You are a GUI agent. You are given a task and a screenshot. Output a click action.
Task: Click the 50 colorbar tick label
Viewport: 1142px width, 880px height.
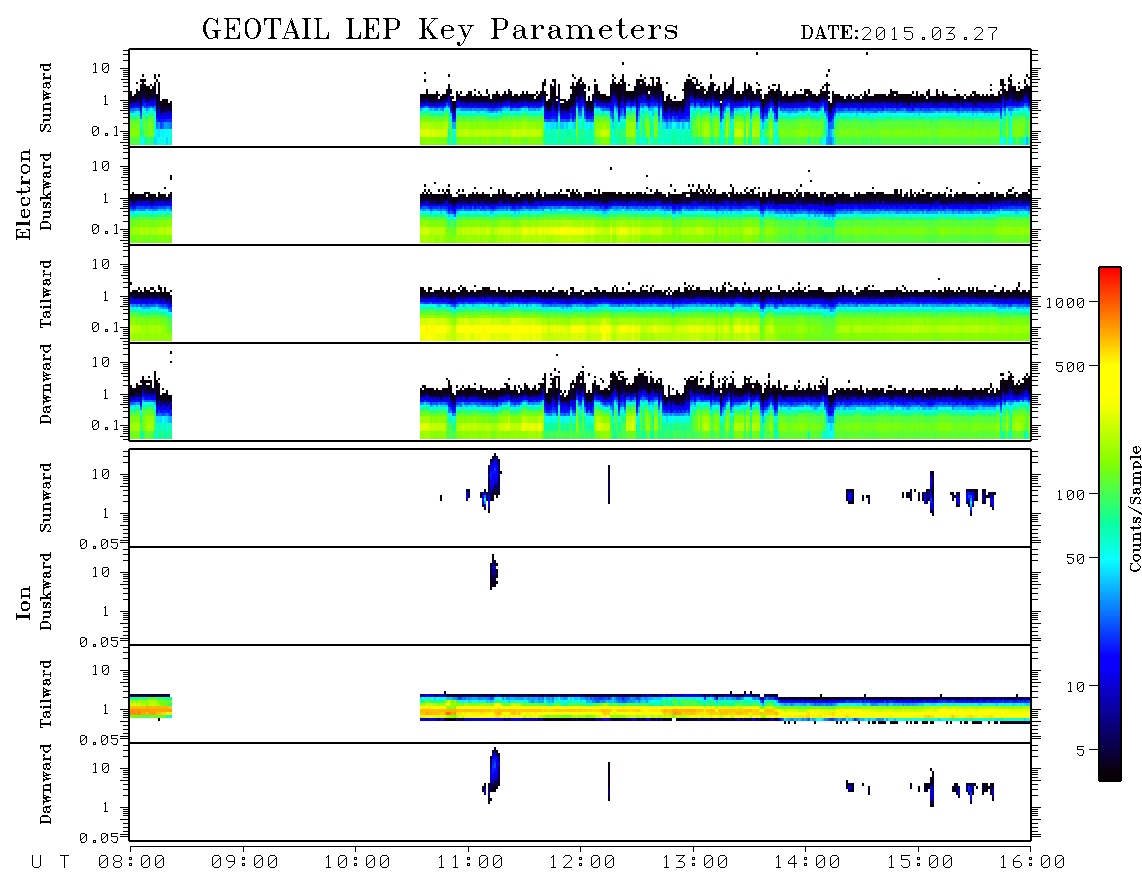(1076, 559)
